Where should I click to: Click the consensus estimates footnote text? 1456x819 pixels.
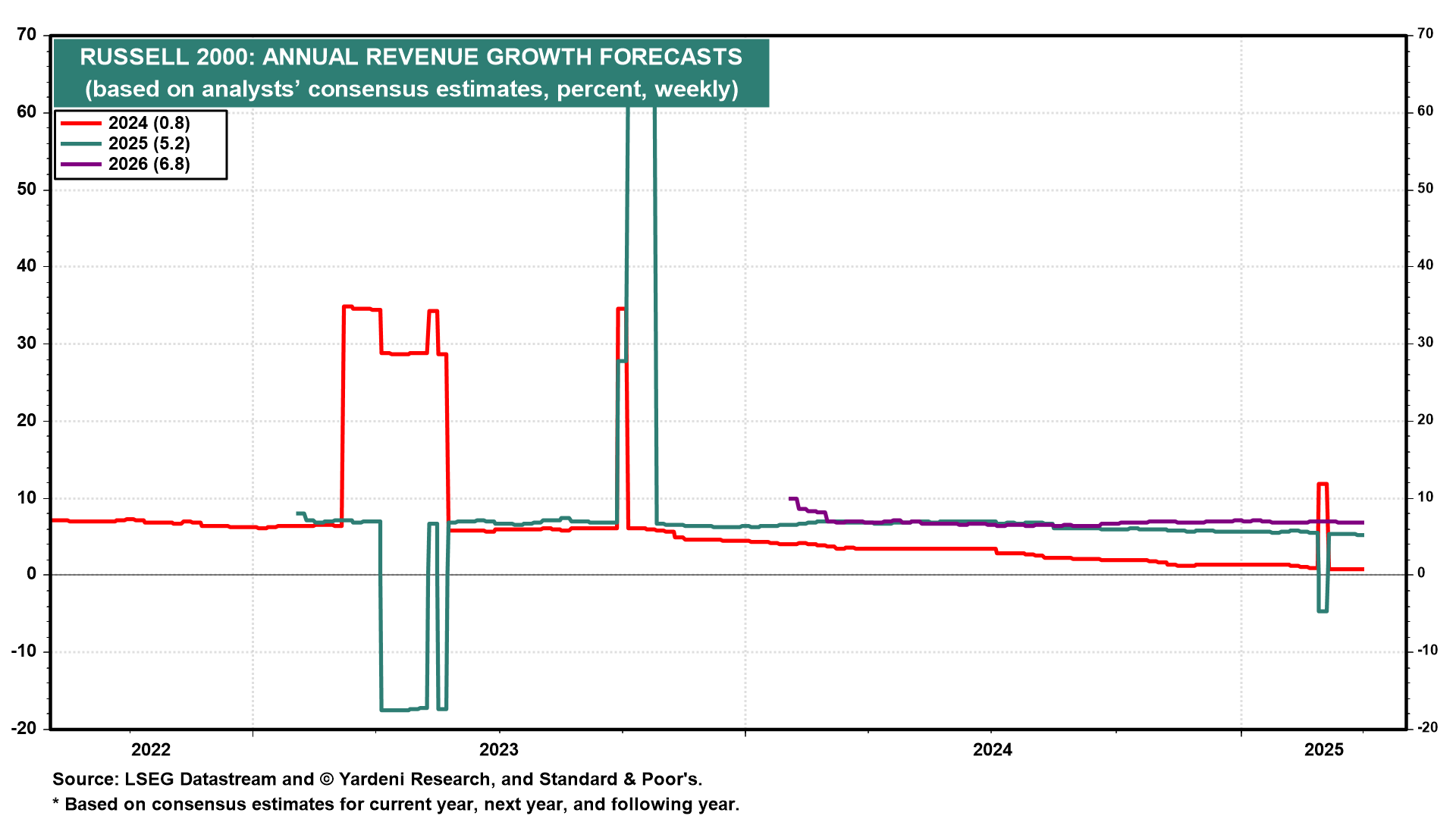[x=395, y=805]
